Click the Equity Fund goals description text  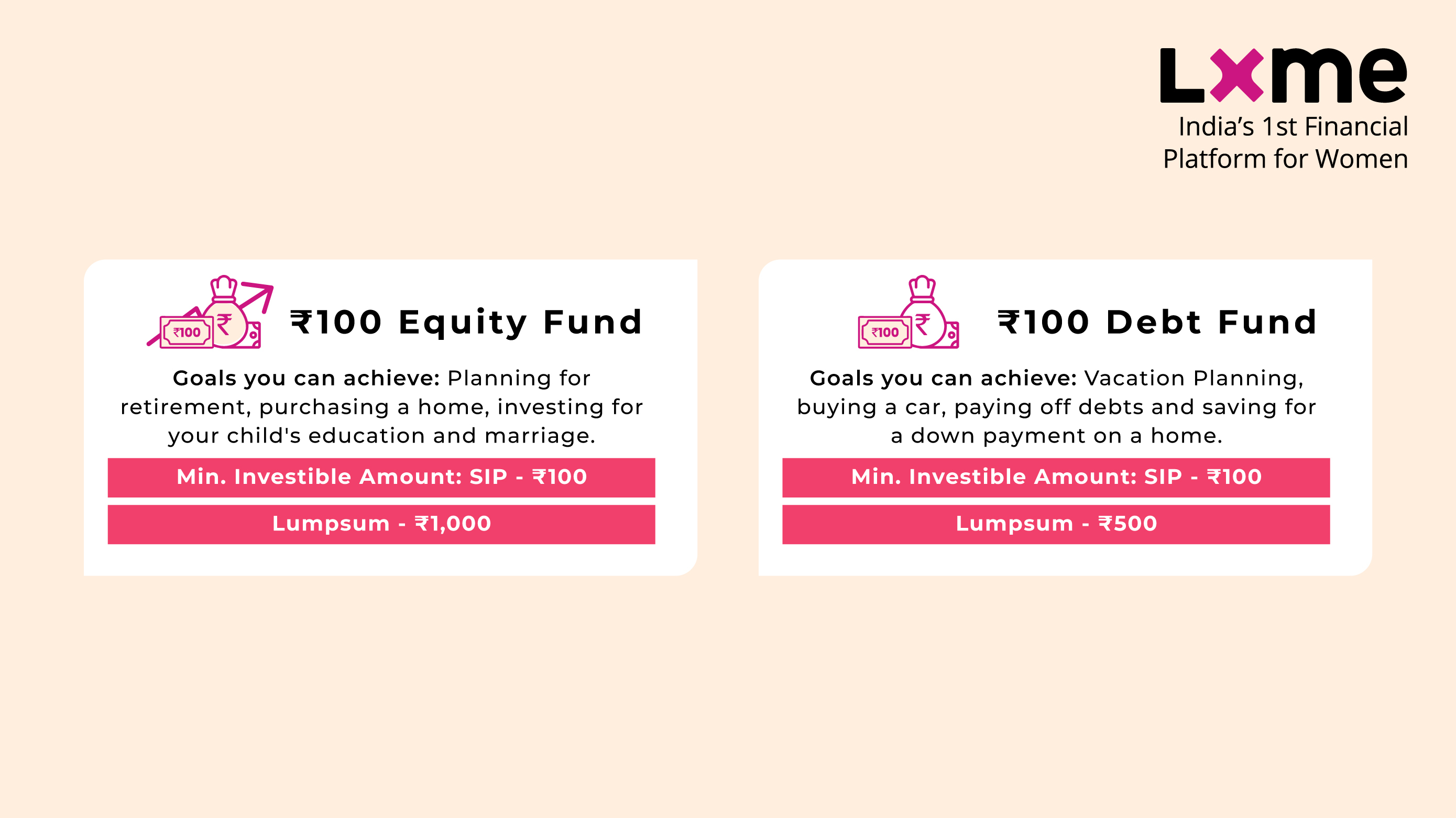pos(381,407)
